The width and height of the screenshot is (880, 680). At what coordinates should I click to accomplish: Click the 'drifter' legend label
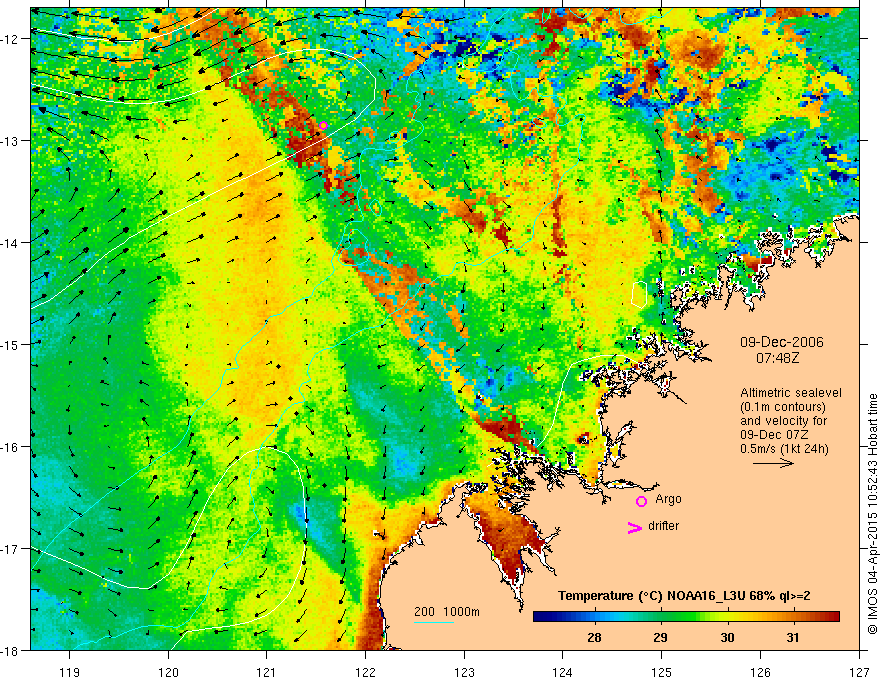(663, 526)
